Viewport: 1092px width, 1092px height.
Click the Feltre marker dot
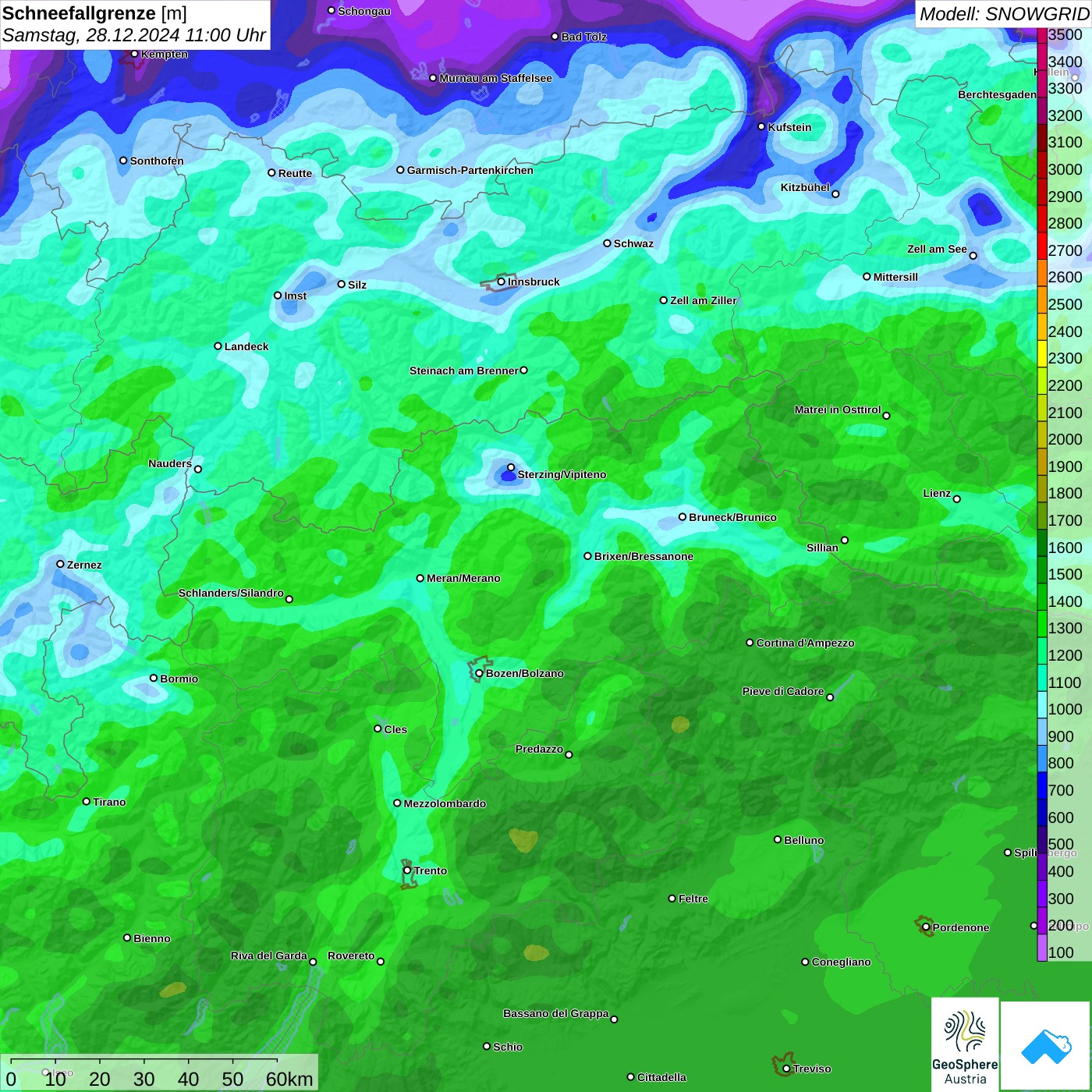coord(672,899)
